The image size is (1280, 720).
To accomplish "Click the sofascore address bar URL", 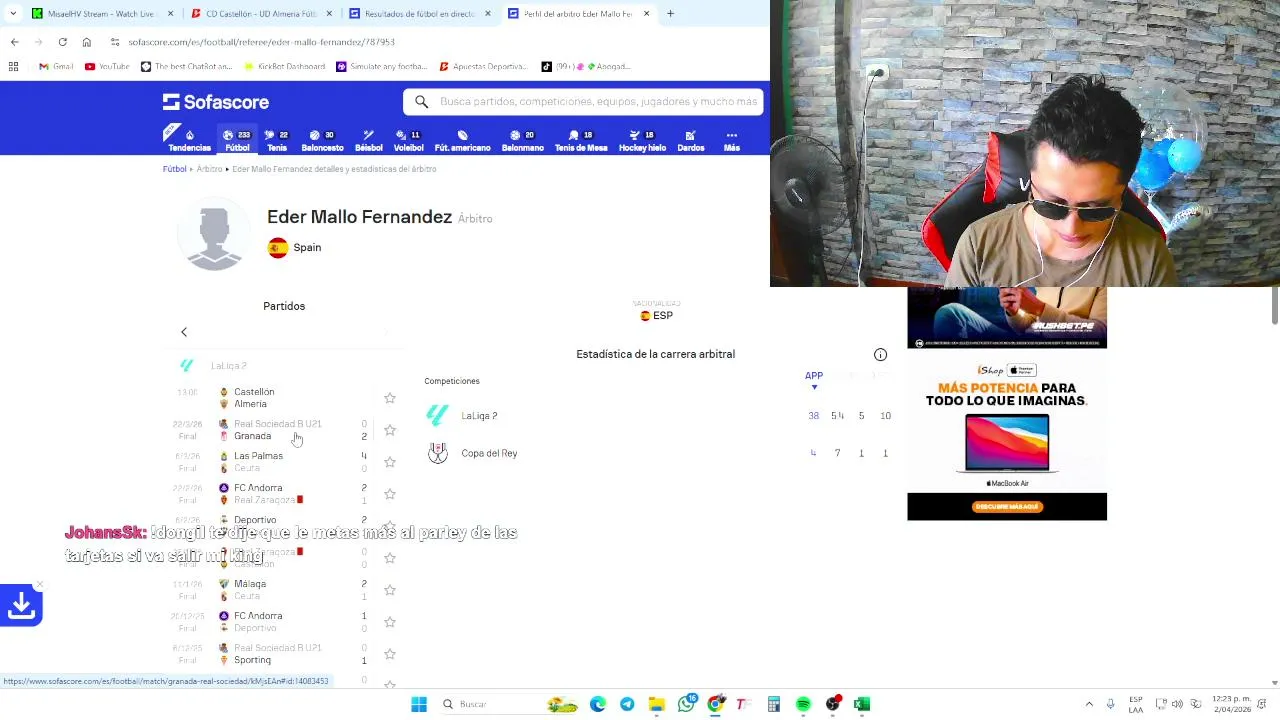I will click(x=262, y=42).
